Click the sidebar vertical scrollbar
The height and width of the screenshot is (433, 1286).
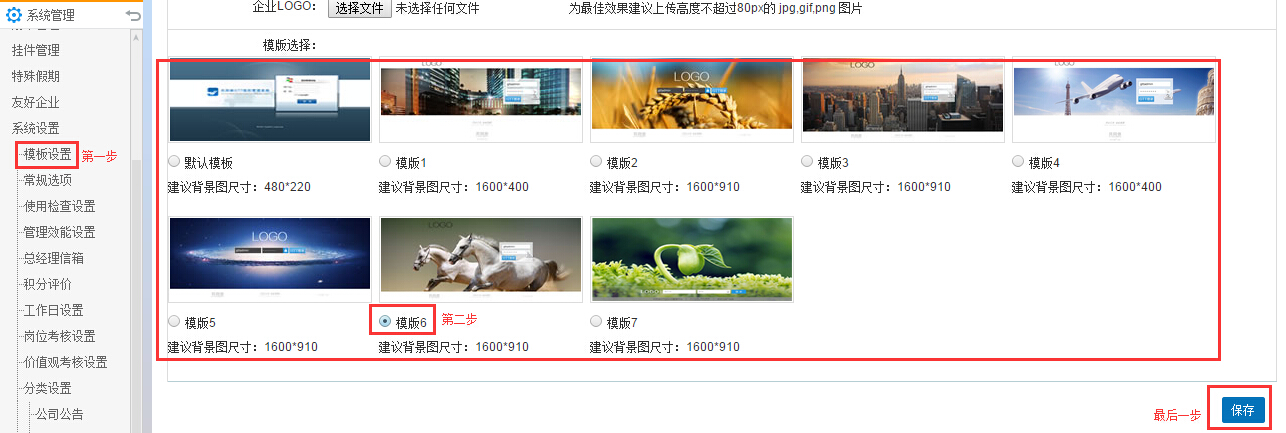coord(136,230)
